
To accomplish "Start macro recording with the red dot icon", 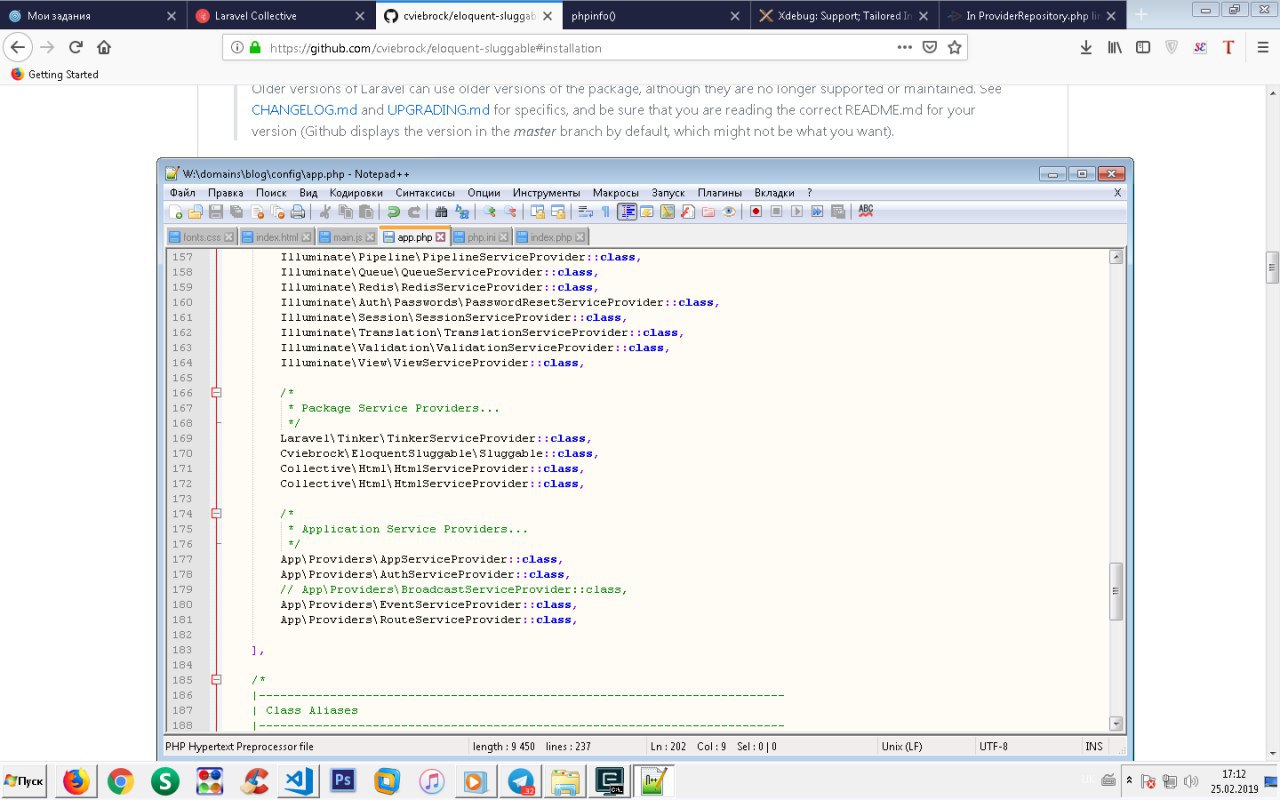I will (x=756, y=211).
